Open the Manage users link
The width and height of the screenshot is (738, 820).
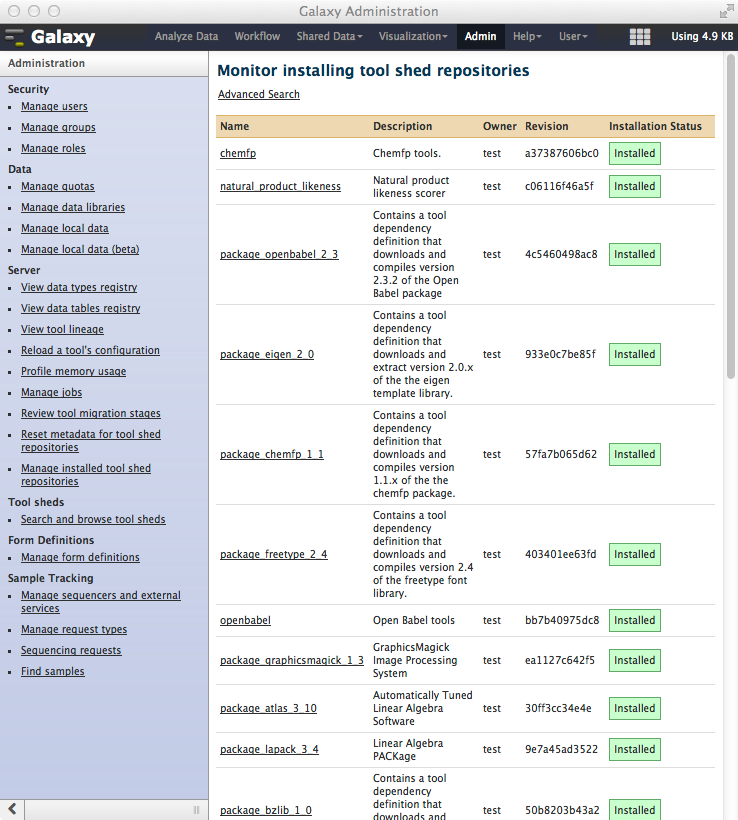pyautogui.click(x=54, y=106)
